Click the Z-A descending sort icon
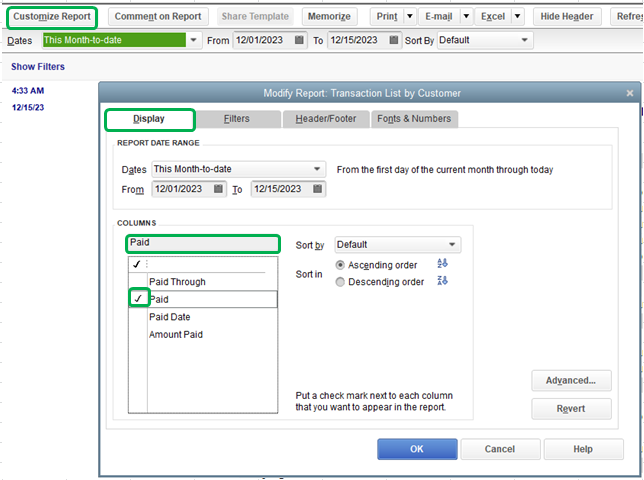Viewport: 644px width, 480px height. point(442,280)
